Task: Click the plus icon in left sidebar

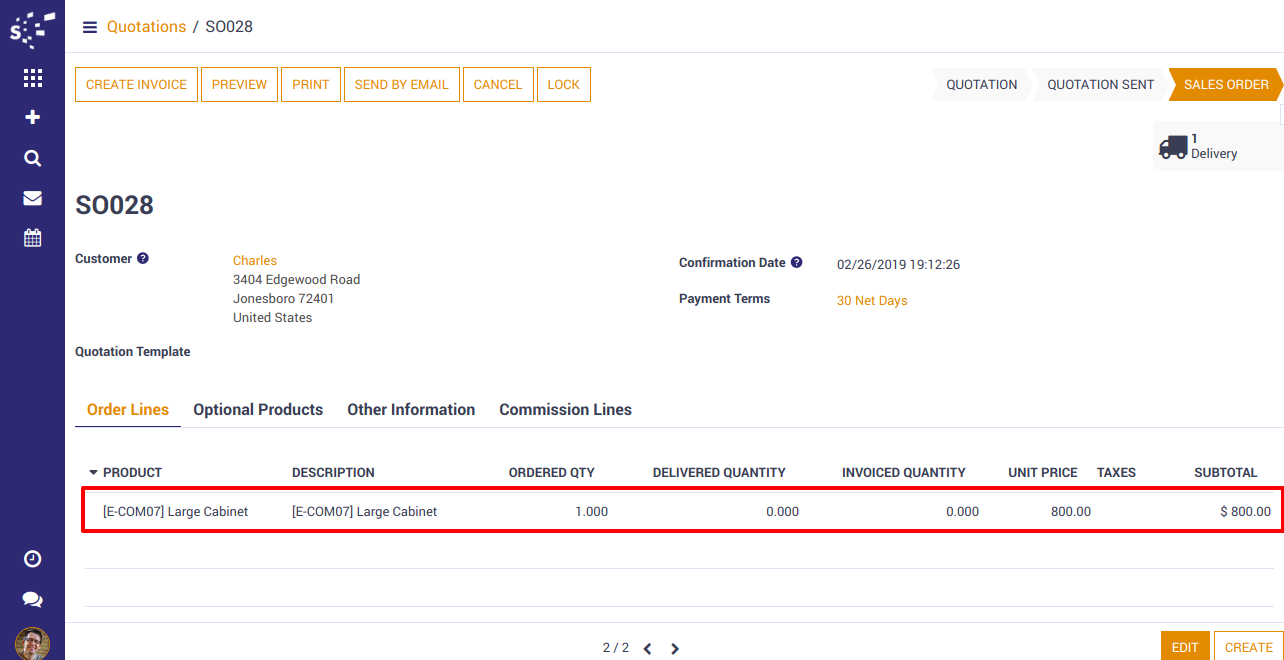Action: click(32, 117)
